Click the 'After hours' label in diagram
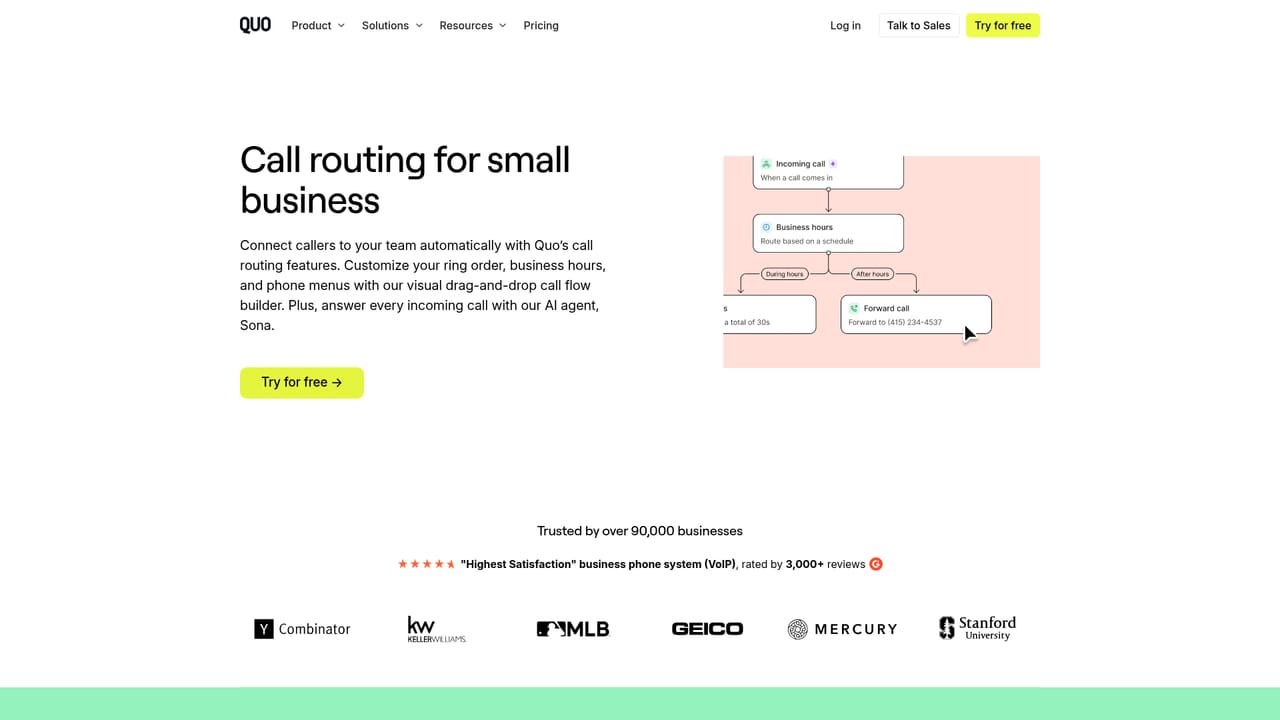 click(872, 274)
